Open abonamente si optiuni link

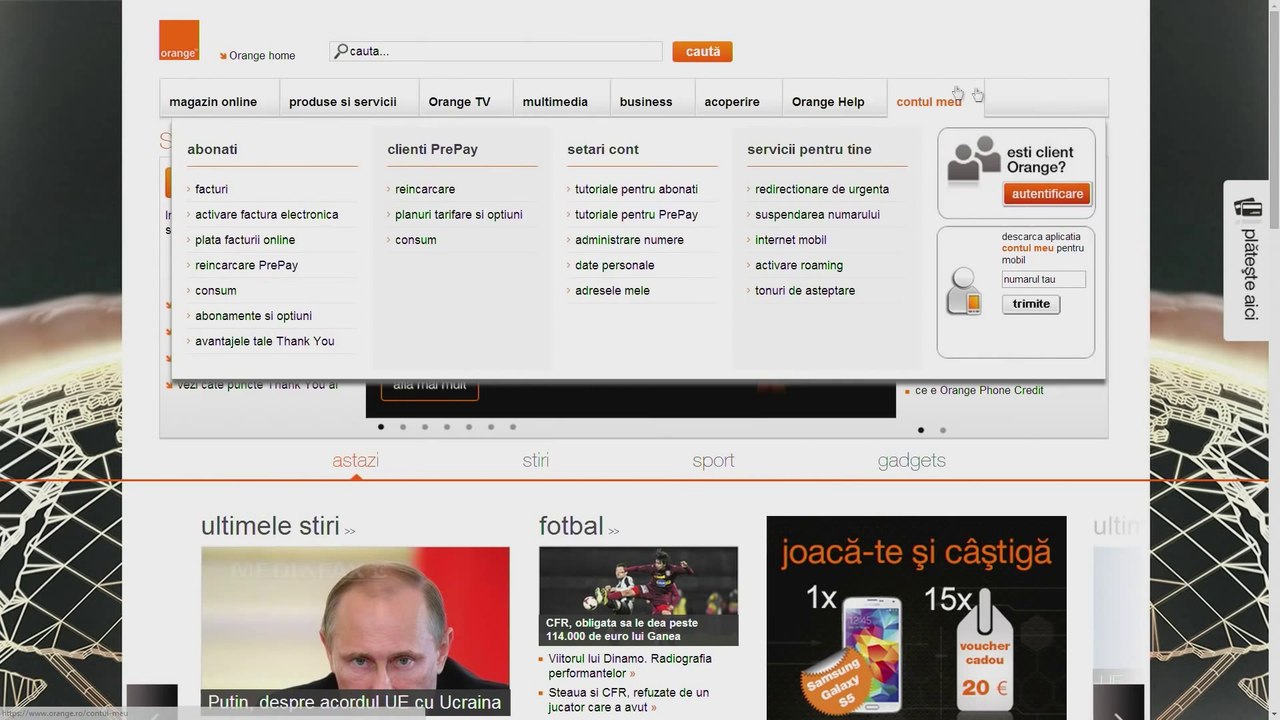coord(254,316)
